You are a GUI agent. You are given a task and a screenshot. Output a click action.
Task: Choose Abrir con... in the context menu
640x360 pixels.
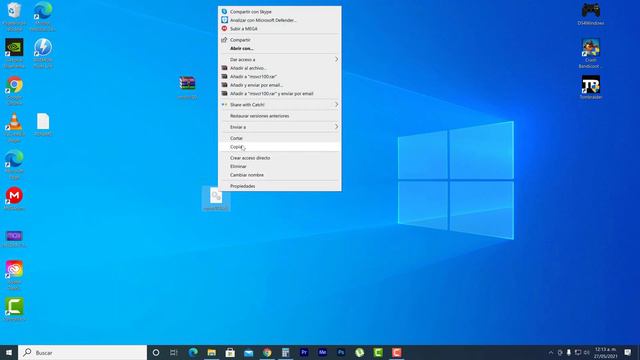280,48
